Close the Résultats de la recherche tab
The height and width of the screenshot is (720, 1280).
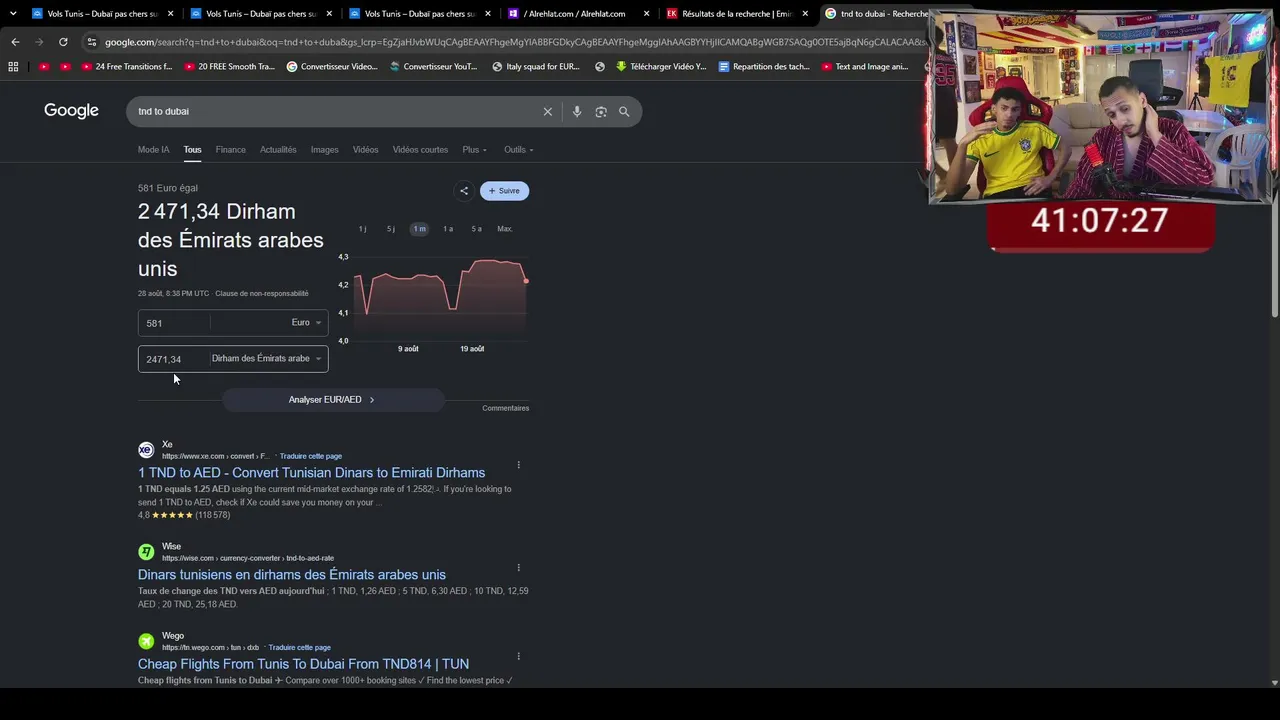pos(805,14)
